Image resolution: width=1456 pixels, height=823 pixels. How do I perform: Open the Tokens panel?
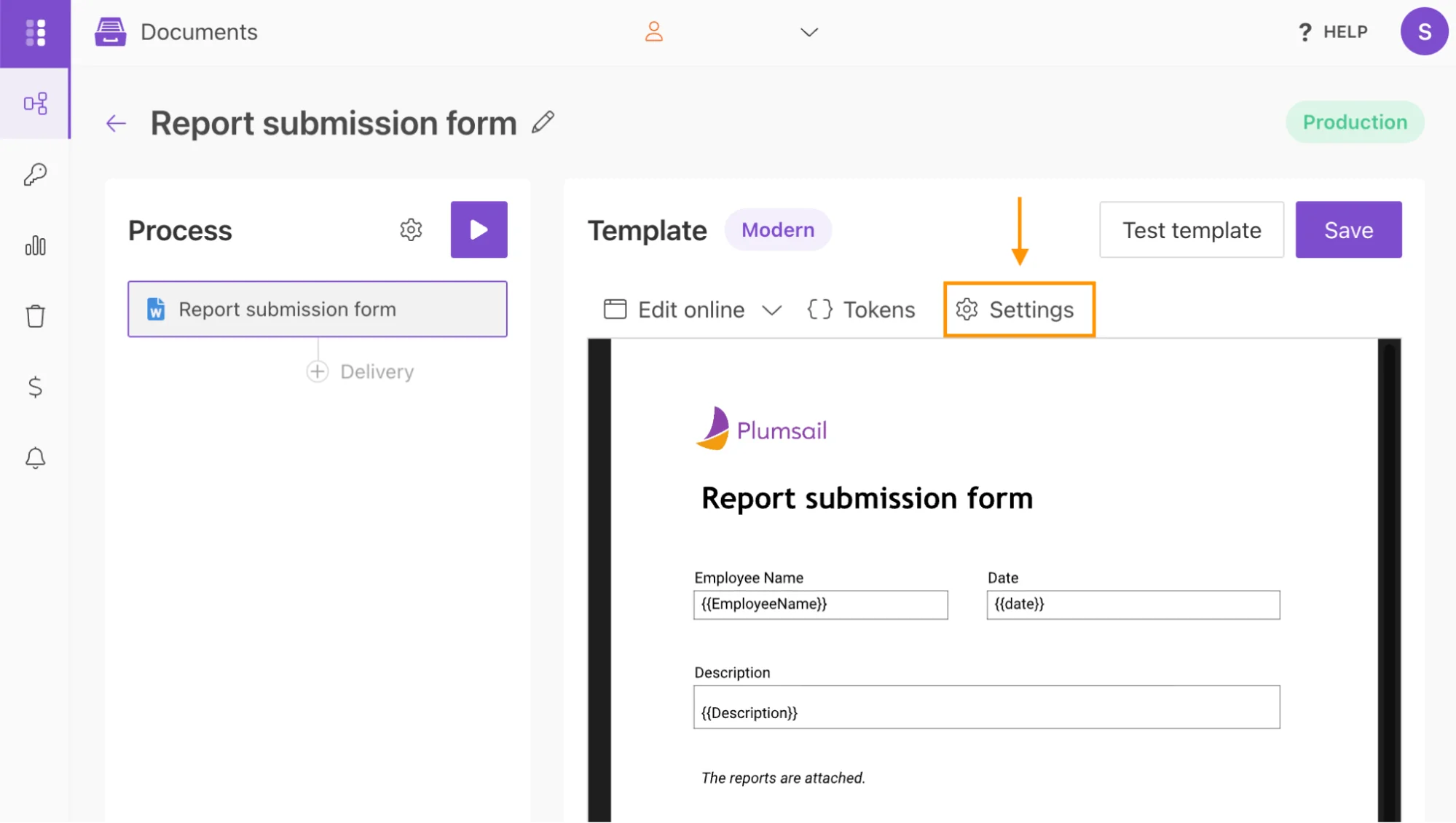[861, 310]
